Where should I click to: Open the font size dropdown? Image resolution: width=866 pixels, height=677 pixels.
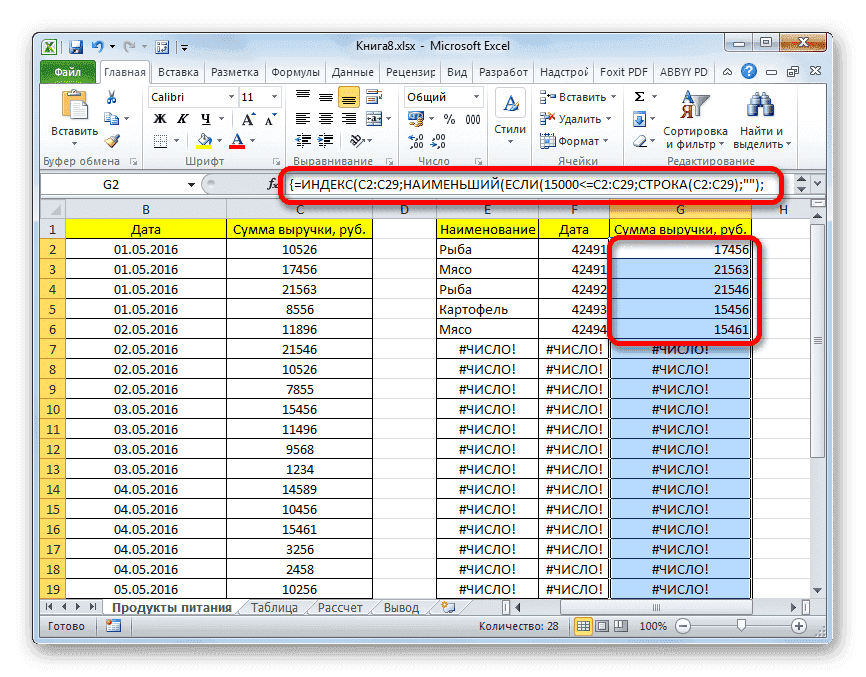(x=273, y=98)
